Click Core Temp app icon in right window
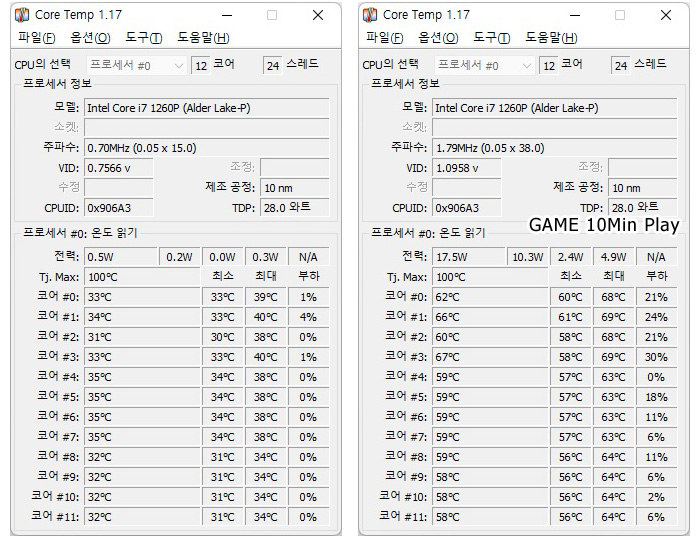The height and width of the screenshot is (542, 700). click(x=370, y=15)
